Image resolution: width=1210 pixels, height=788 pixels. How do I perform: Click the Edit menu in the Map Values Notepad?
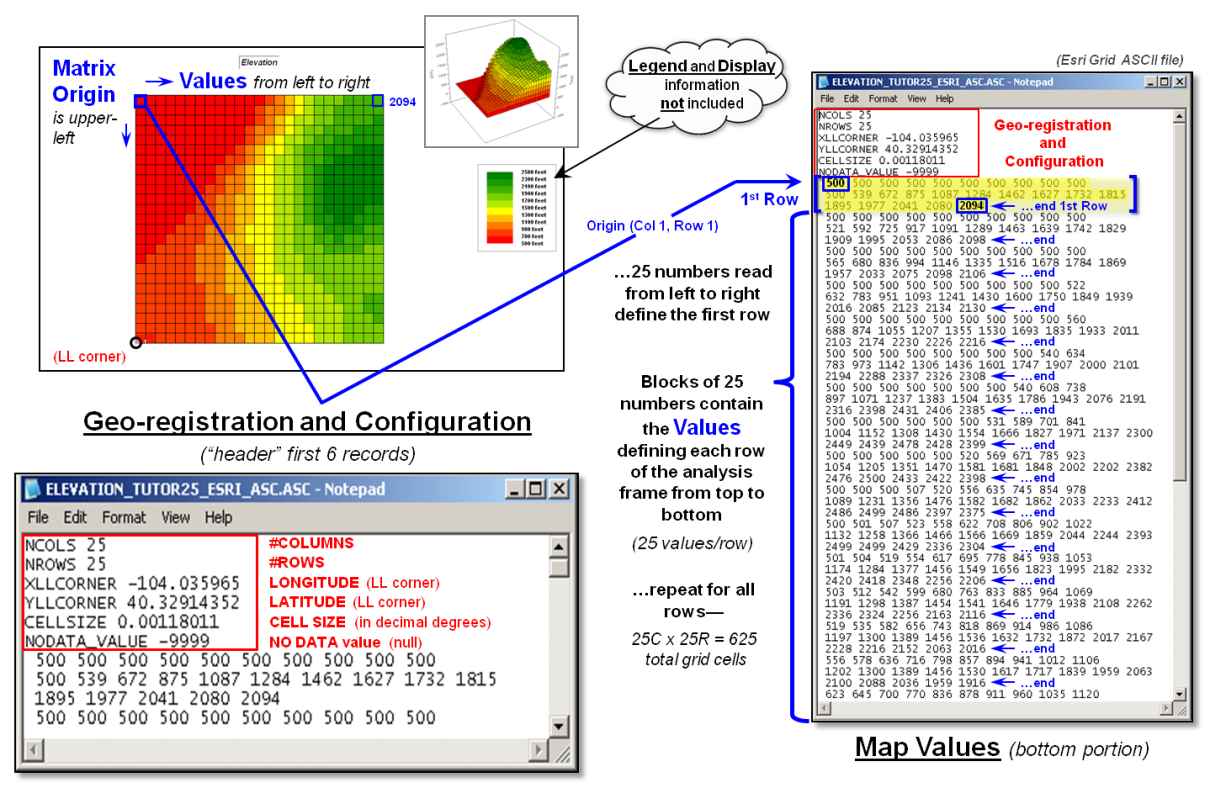click(852, 99)
